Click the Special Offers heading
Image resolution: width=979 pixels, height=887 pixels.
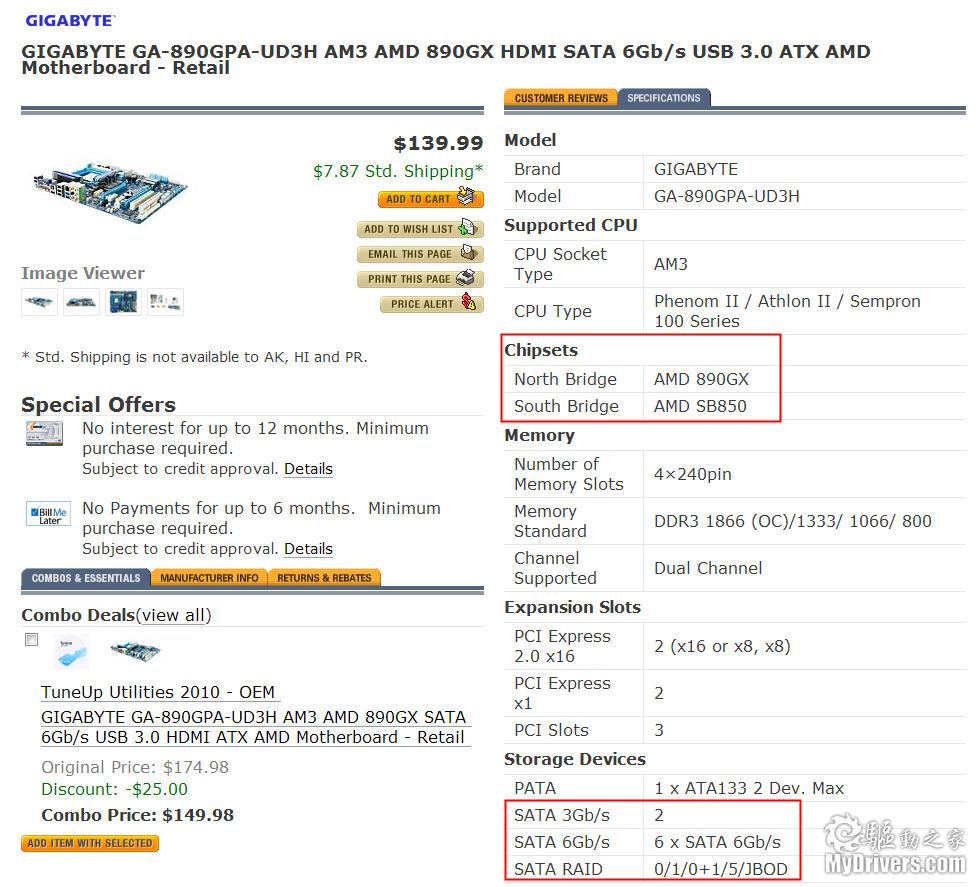click(x=99, y=404)
